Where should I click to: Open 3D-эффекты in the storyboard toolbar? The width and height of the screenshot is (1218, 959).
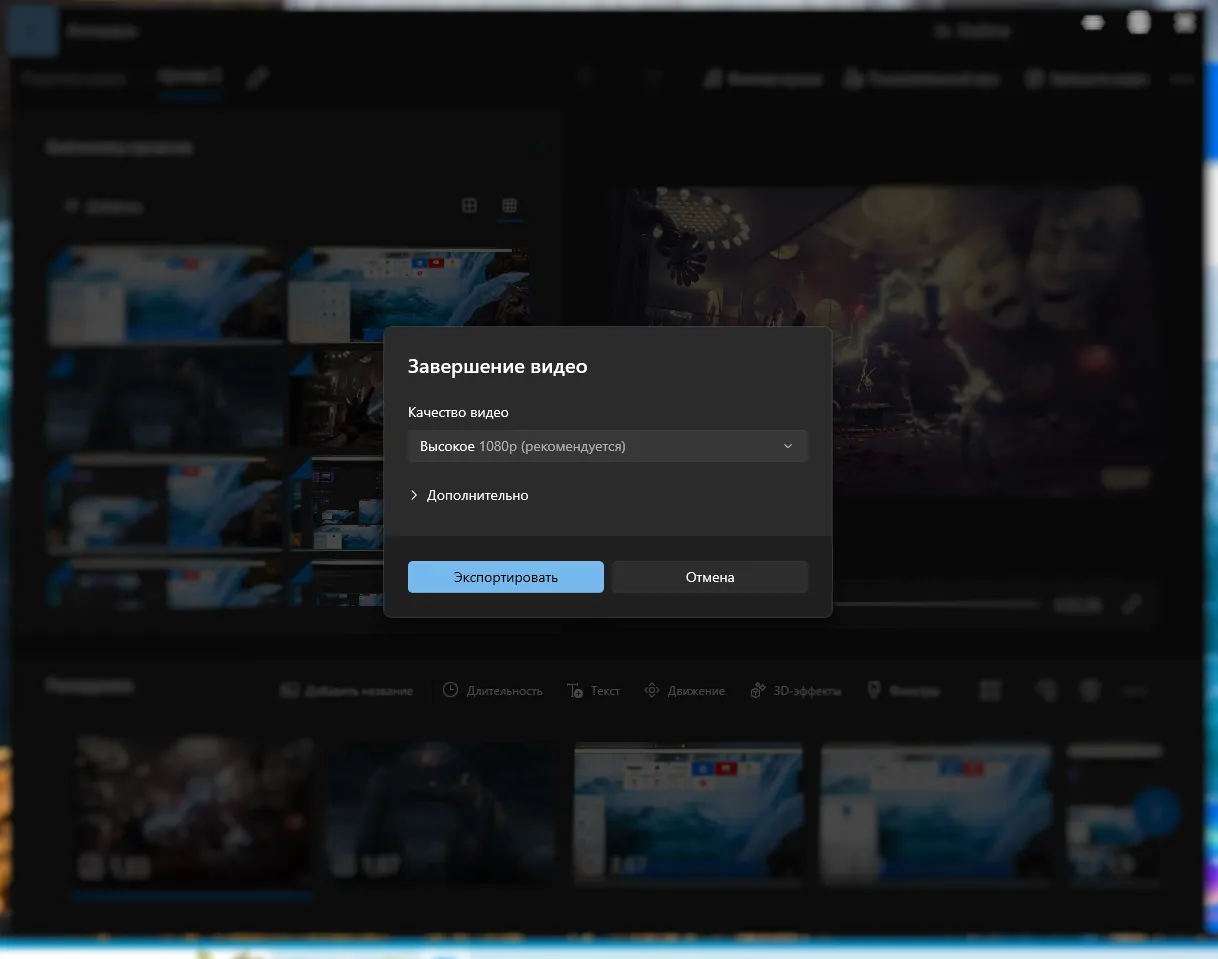tap(796, 690)
